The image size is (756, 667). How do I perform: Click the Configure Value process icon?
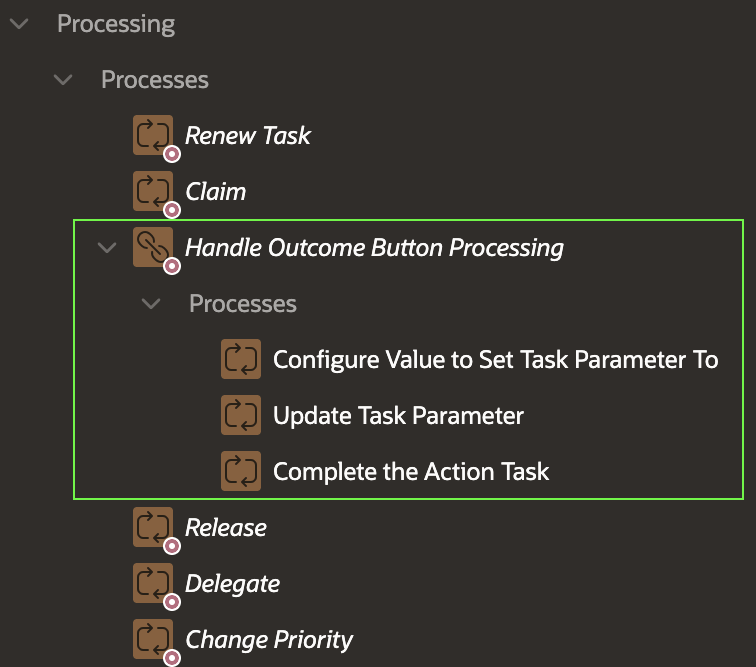click(240, 359)
